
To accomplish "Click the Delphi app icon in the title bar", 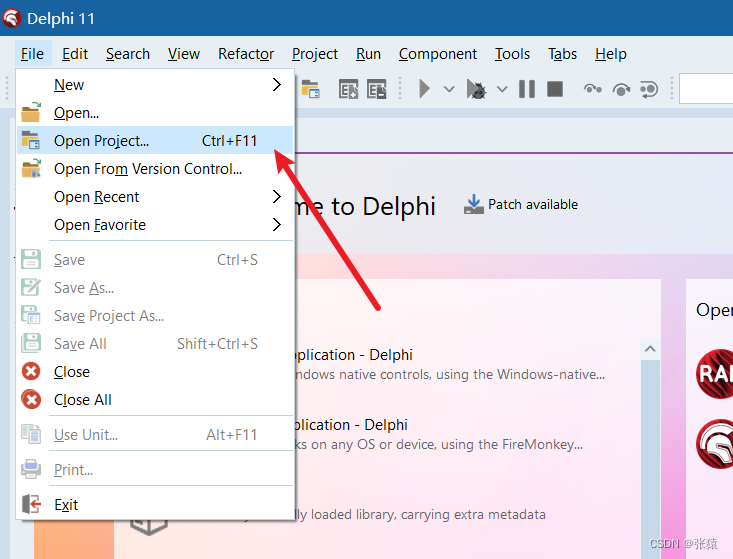I will 12,18.
